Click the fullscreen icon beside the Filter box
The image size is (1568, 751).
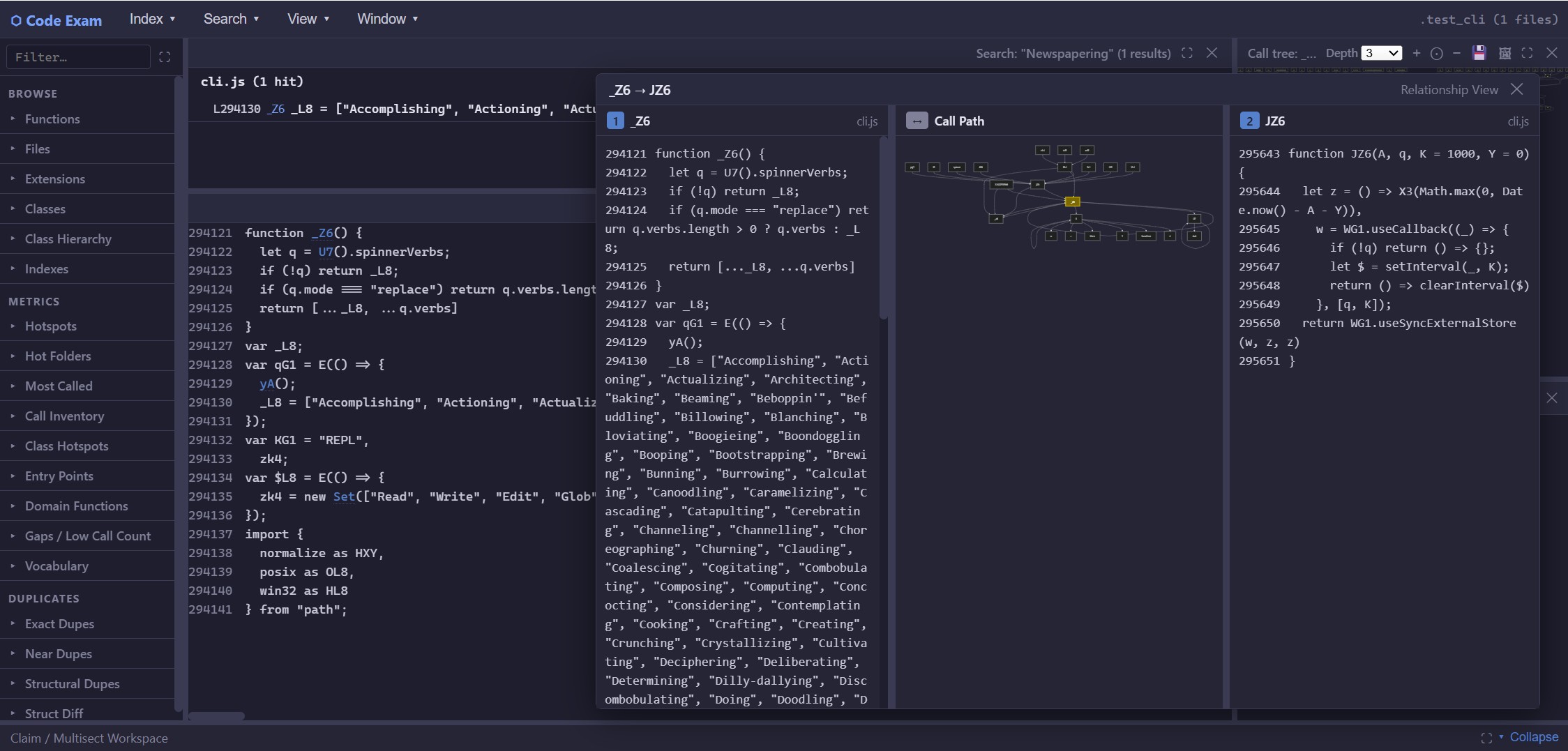tap(165, 57)
